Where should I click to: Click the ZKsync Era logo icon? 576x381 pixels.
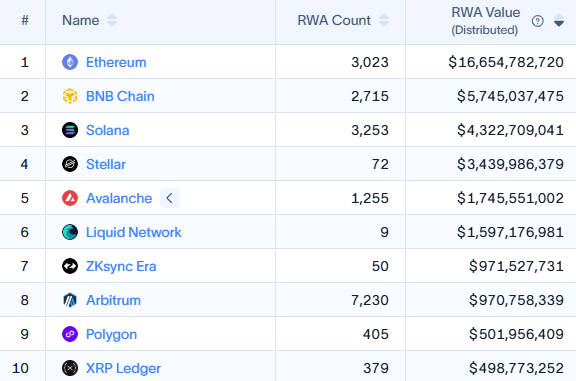tap(70, 266)
